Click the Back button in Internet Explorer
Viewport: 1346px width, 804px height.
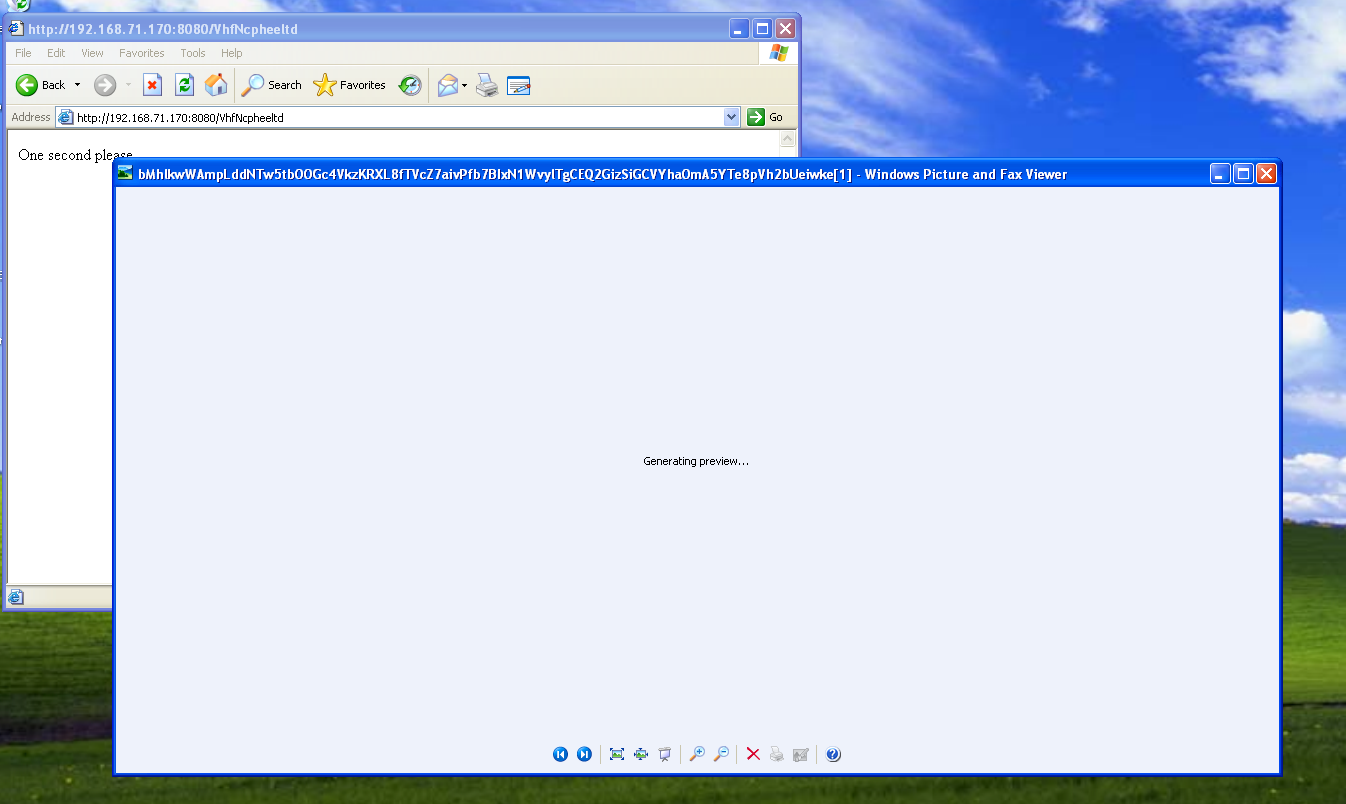41,85
